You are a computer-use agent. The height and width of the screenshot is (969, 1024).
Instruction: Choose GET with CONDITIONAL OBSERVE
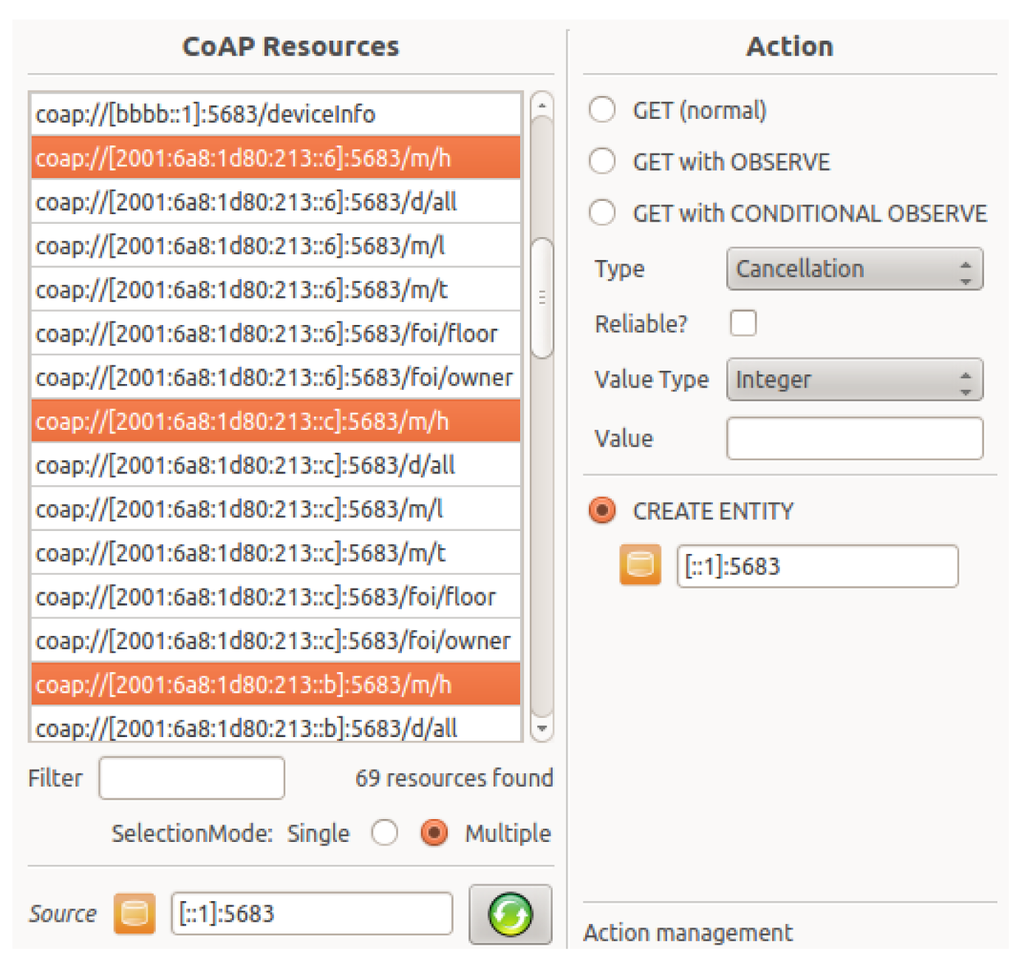coord(602,213)
